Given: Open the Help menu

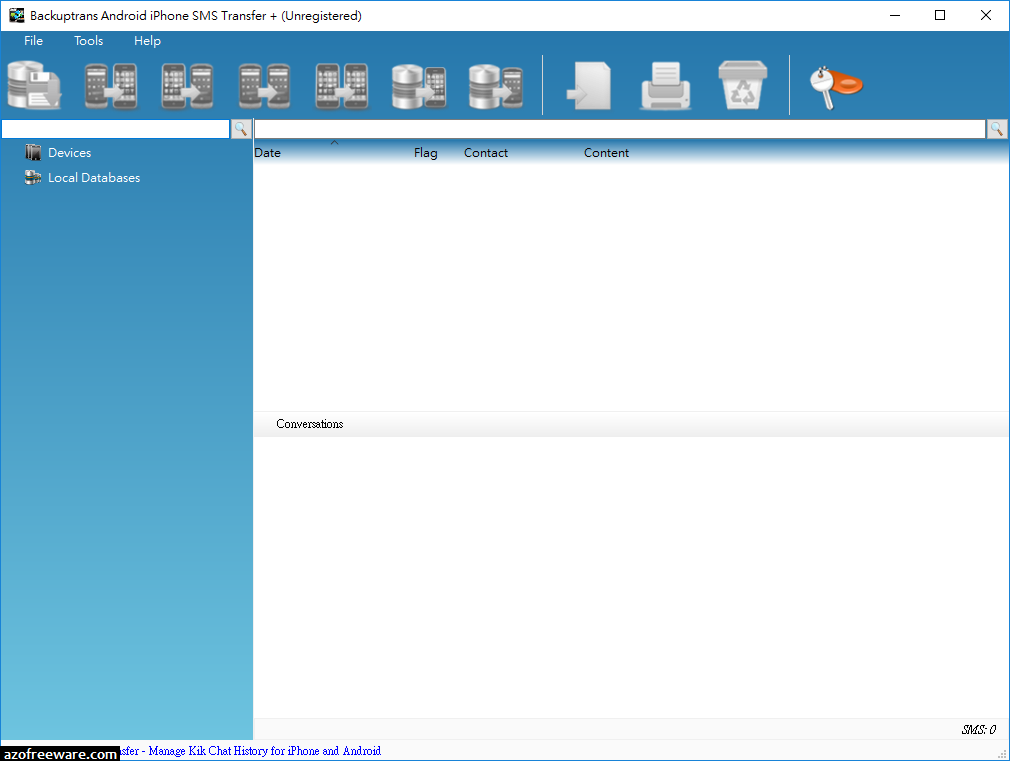Looking at the screenshot, I should coord(147,41).
